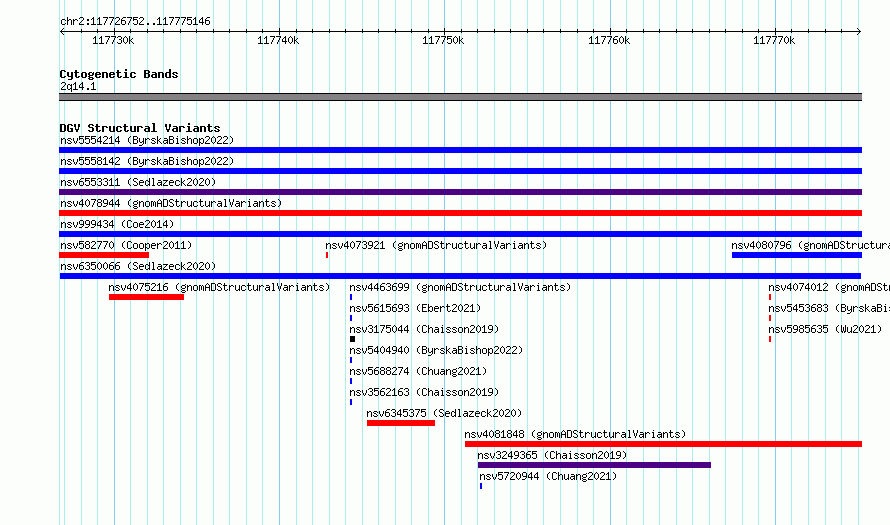Click the nsv4075216 (gnomADStructuralVariants) label
Viewport: 890px width, 525px height.
pos(219,287)
